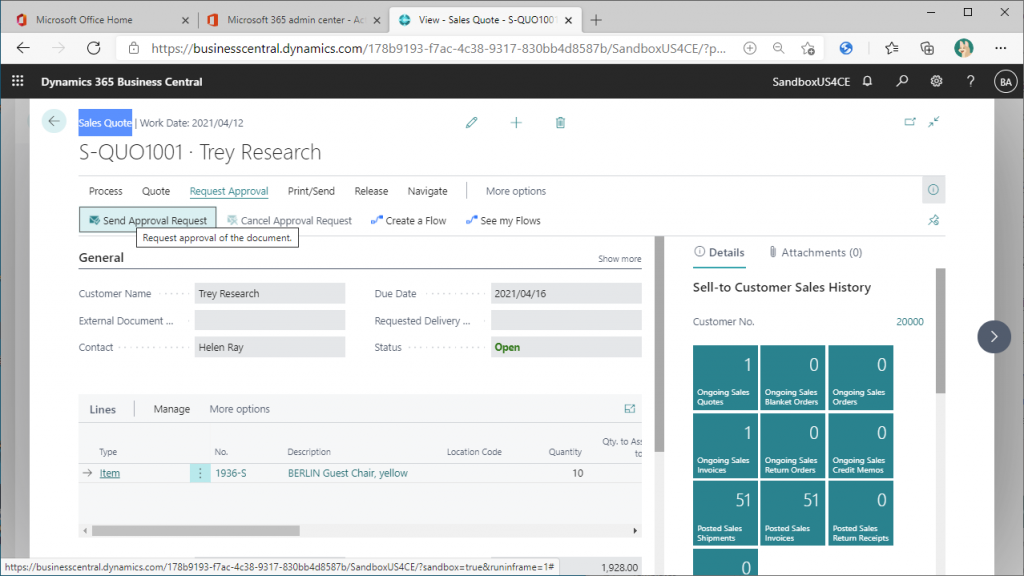
Task: Click the lines horizontal scrollbar thumb
Action: point(195,531)
